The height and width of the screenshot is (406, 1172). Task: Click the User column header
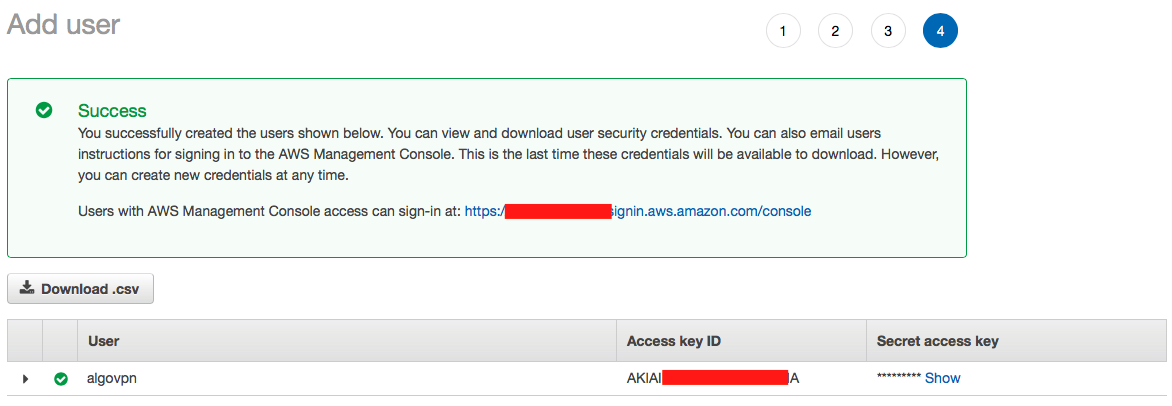104,341
